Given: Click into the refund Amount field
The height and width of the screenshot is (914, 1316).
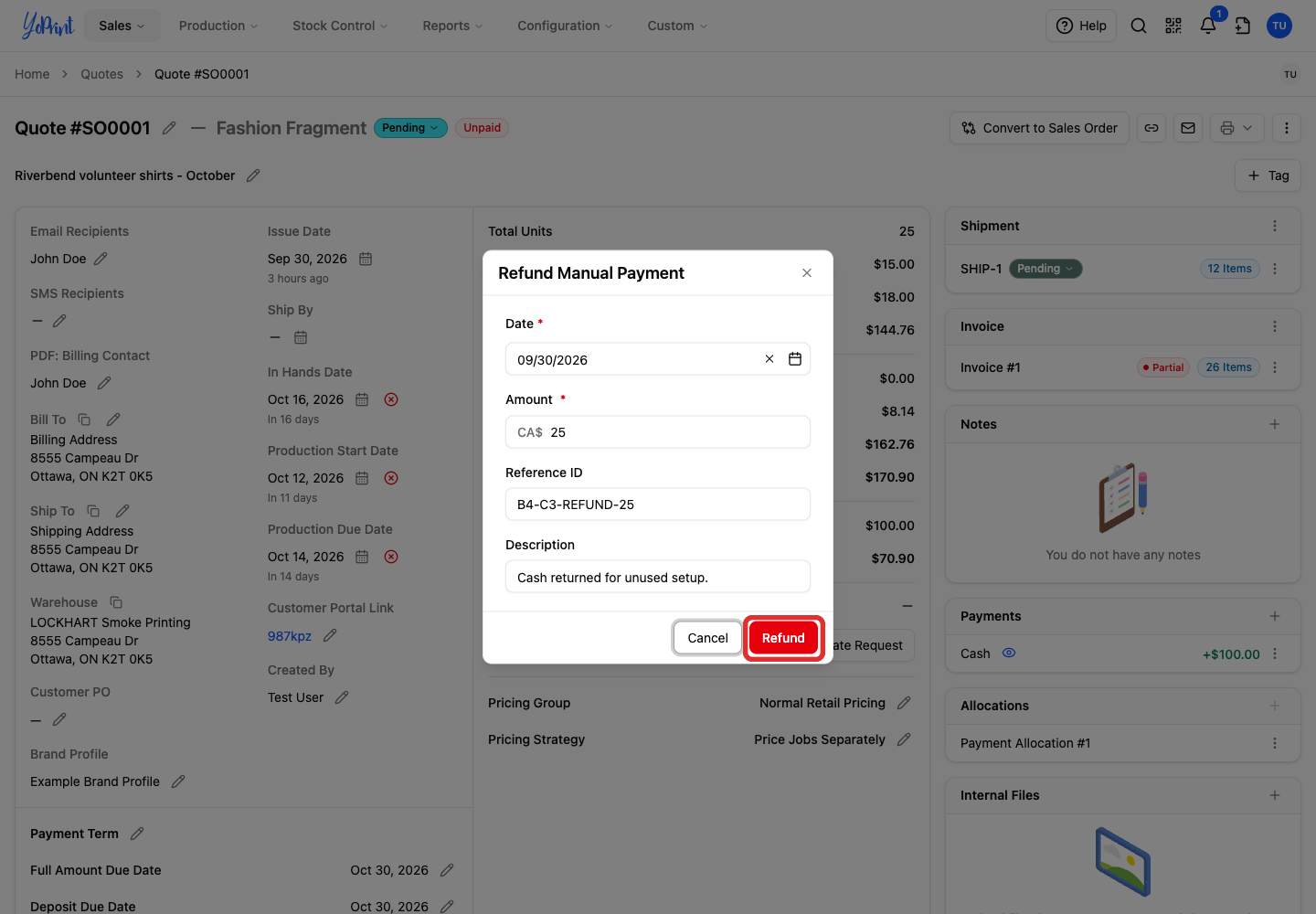Looking at the screenshot, I should [x=658, y=432].
